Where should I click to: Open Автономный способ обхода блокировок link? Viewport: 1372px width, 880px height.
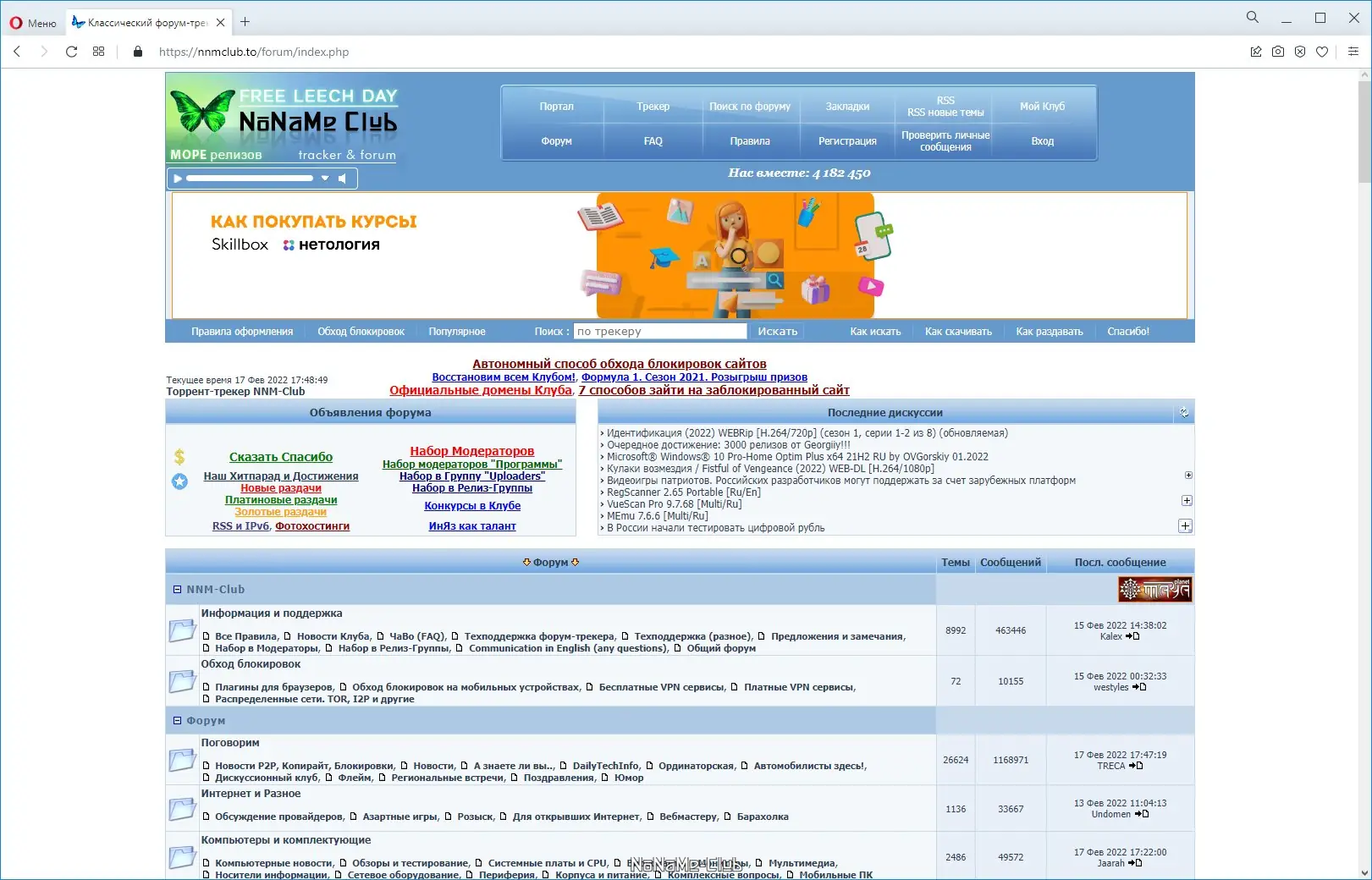[620, 364]
